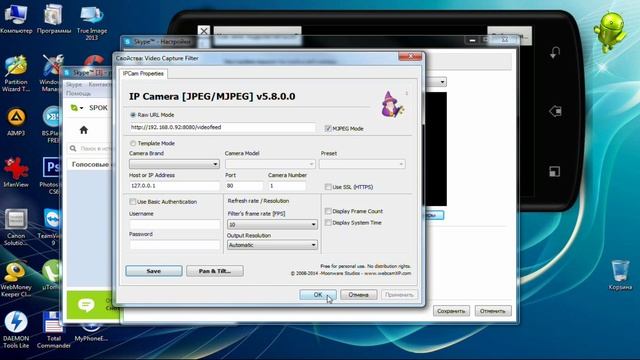Open the Корзина recycle bin
The height and width of the screenshot is (360, 640).
620,274
